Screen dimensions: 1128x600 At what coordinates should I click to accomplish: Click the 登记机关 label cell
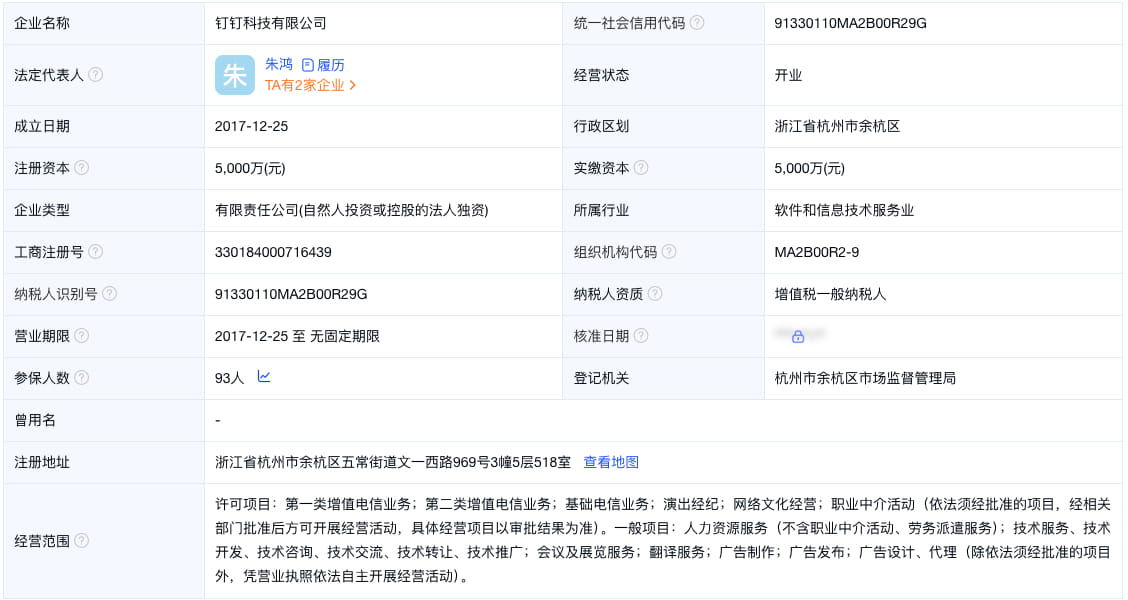(663, 378)
